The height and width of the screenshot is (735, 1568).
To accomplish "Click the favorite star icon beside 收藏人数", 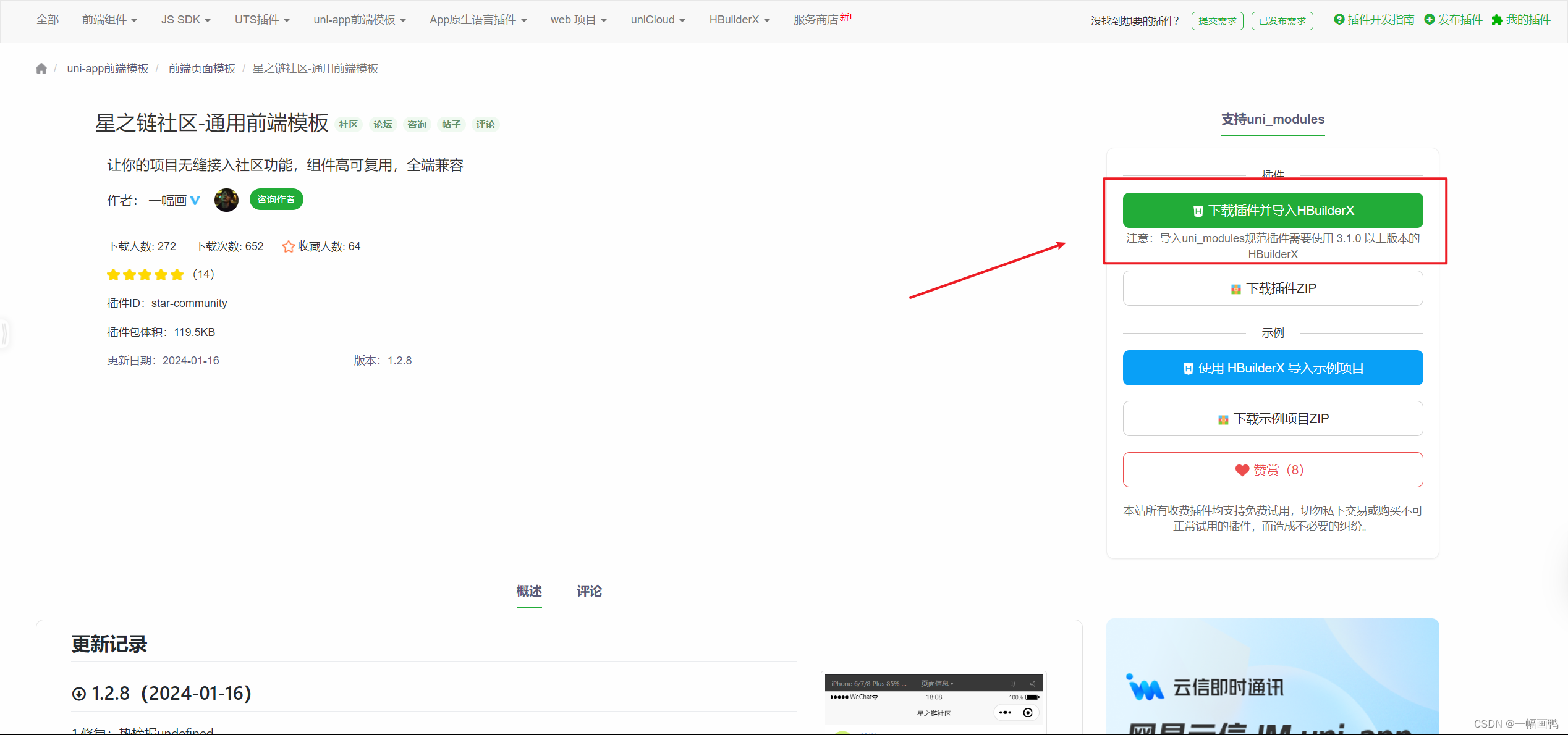I will pos(288,246).
